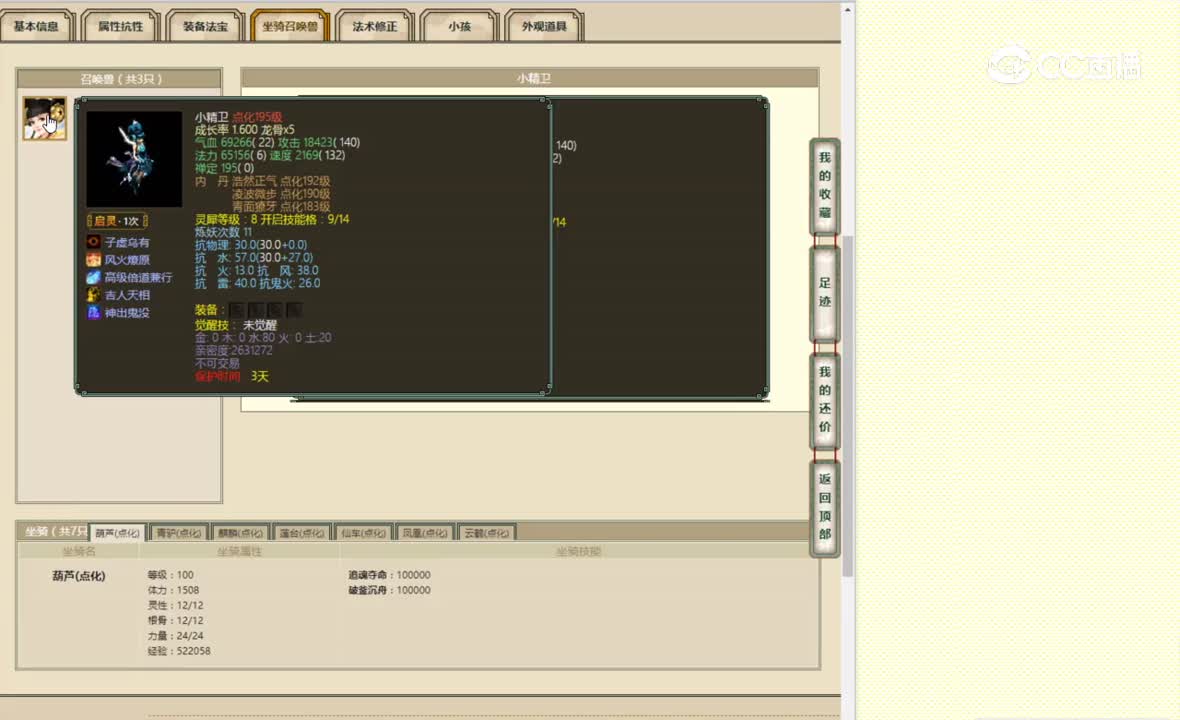Click the 子虚乌有 skill name
Viewport: 1180px width, 720px height.
coord(126,242)
